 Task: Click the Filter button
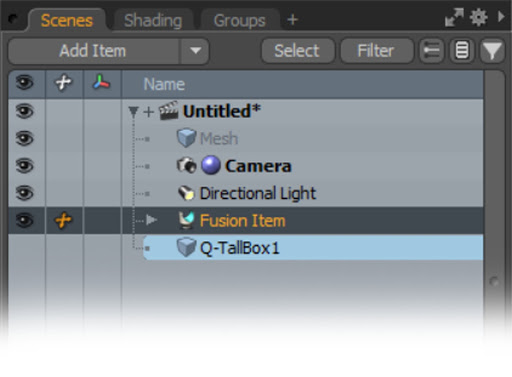coord(376,51)
